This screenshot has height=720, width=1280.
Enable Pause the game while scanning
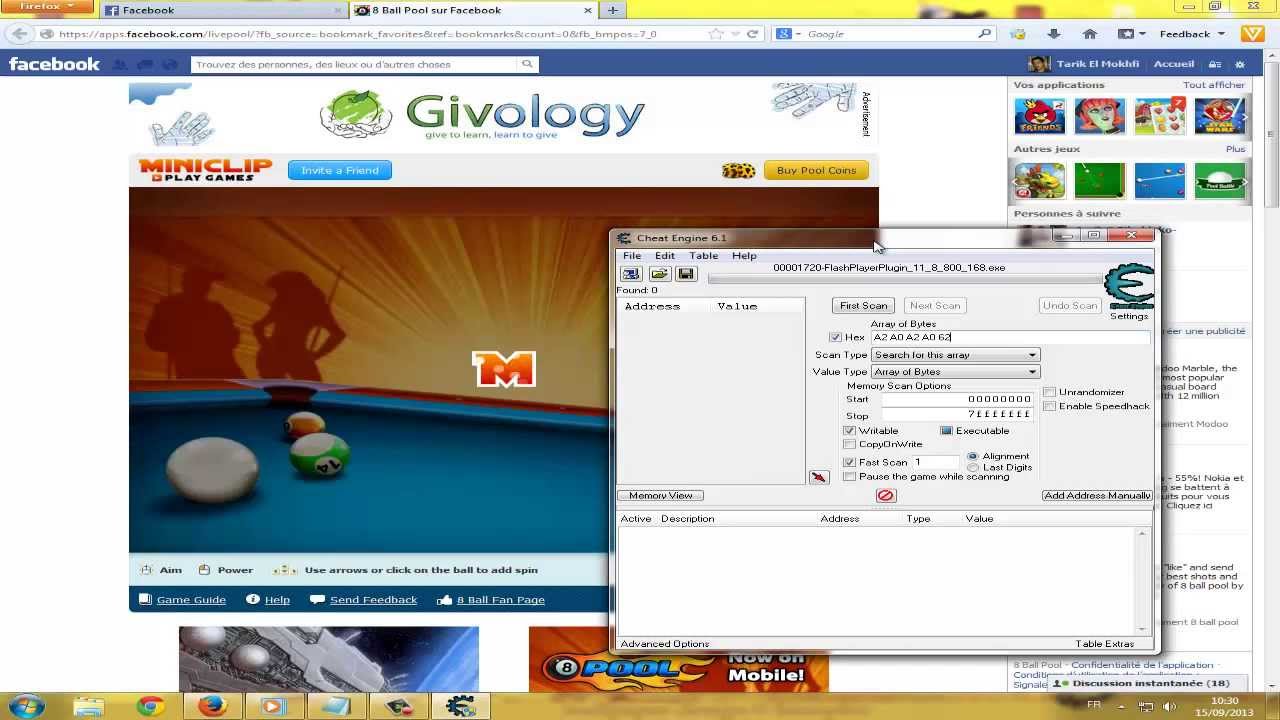click(849, 477)
